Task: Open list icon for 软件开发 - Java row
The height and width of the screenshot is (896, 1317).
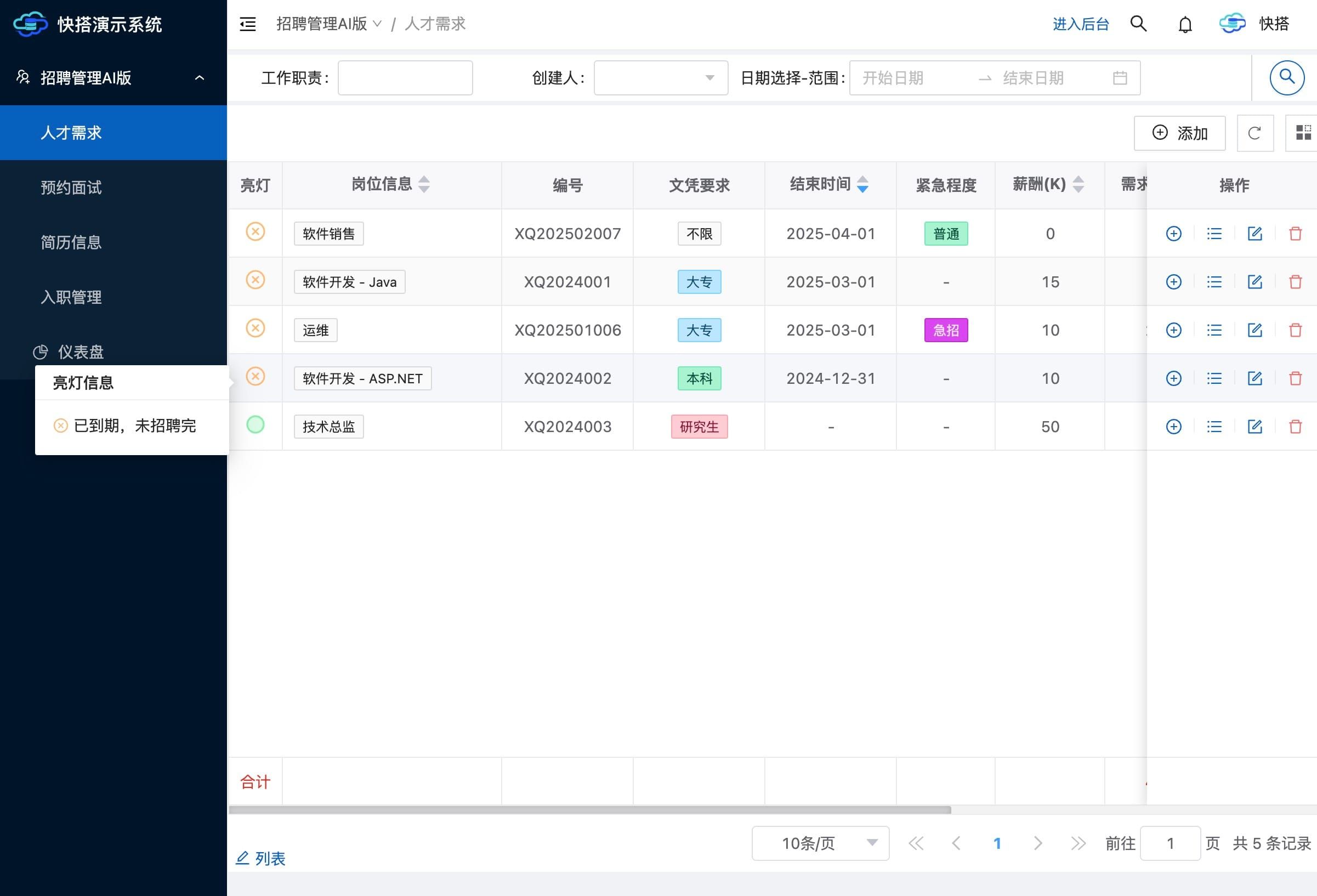Action: (x=1214, y=282)
